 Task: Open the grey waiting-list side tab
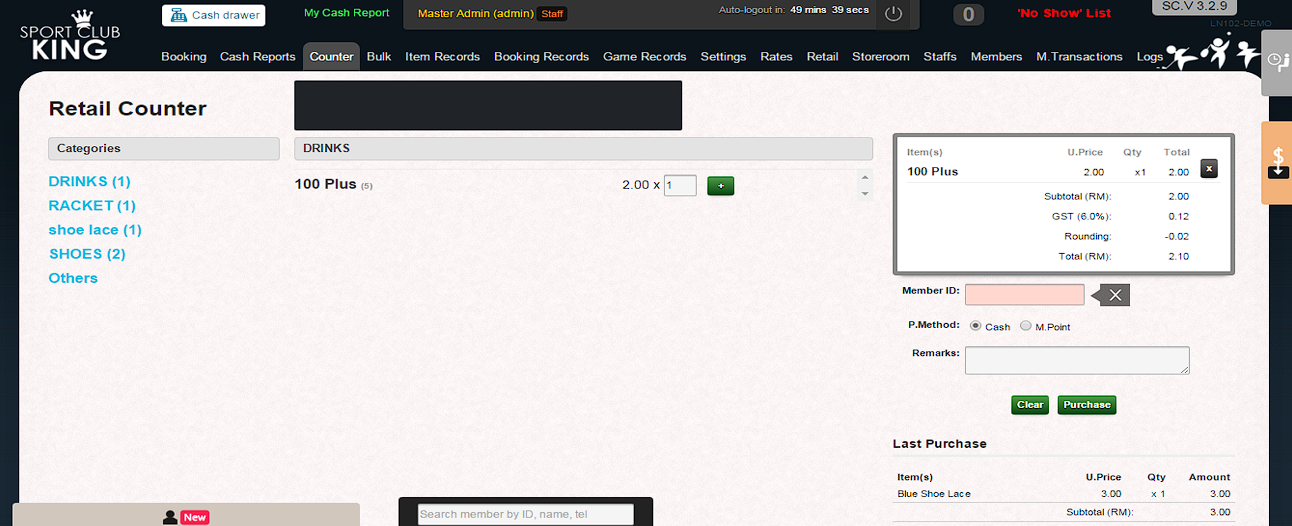click(1277, 62)
